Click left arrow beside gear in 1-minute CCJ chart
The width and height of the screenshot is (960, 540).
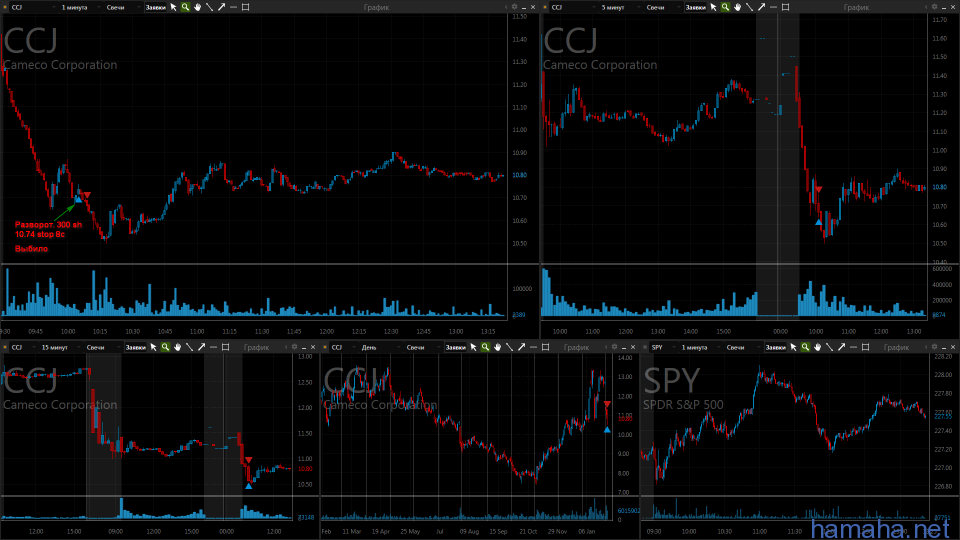tap(506, 7)
